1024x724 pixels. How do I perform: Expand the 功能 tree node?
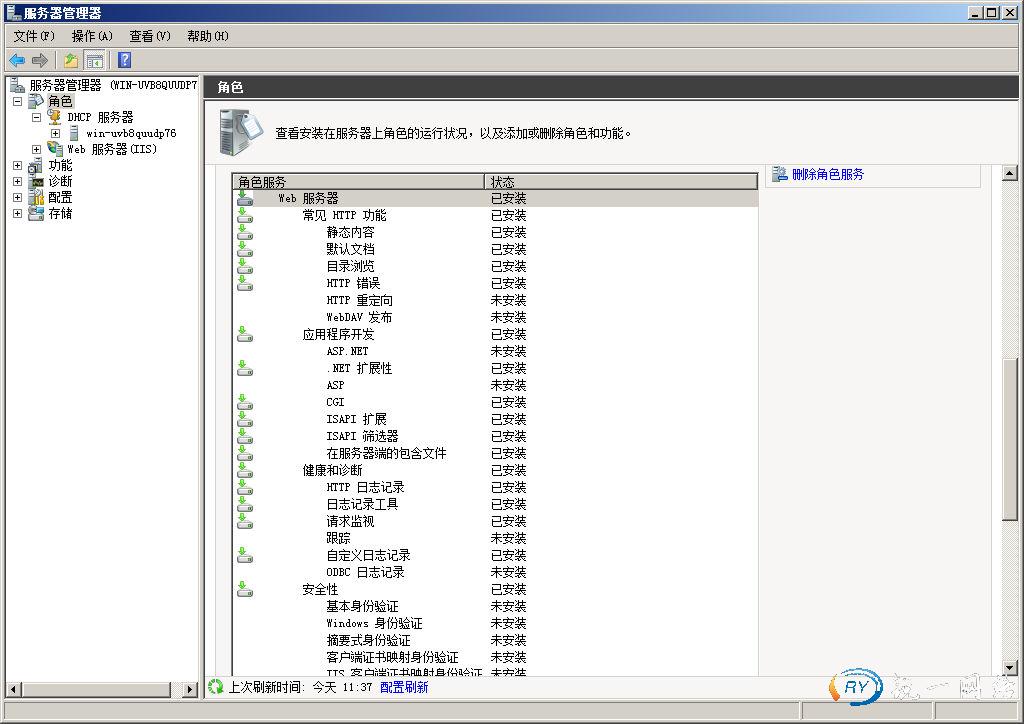click(17, 165)
